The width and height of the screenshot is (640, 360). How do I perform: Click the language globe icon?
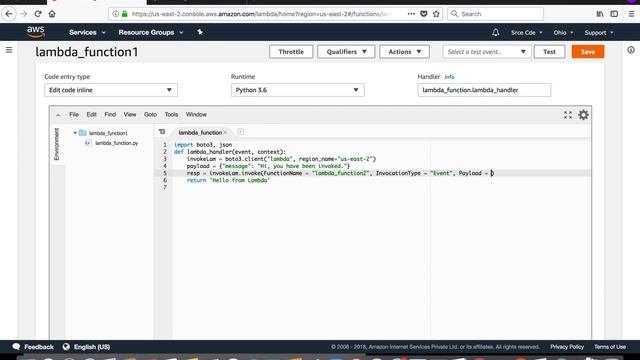pos(66,347)
